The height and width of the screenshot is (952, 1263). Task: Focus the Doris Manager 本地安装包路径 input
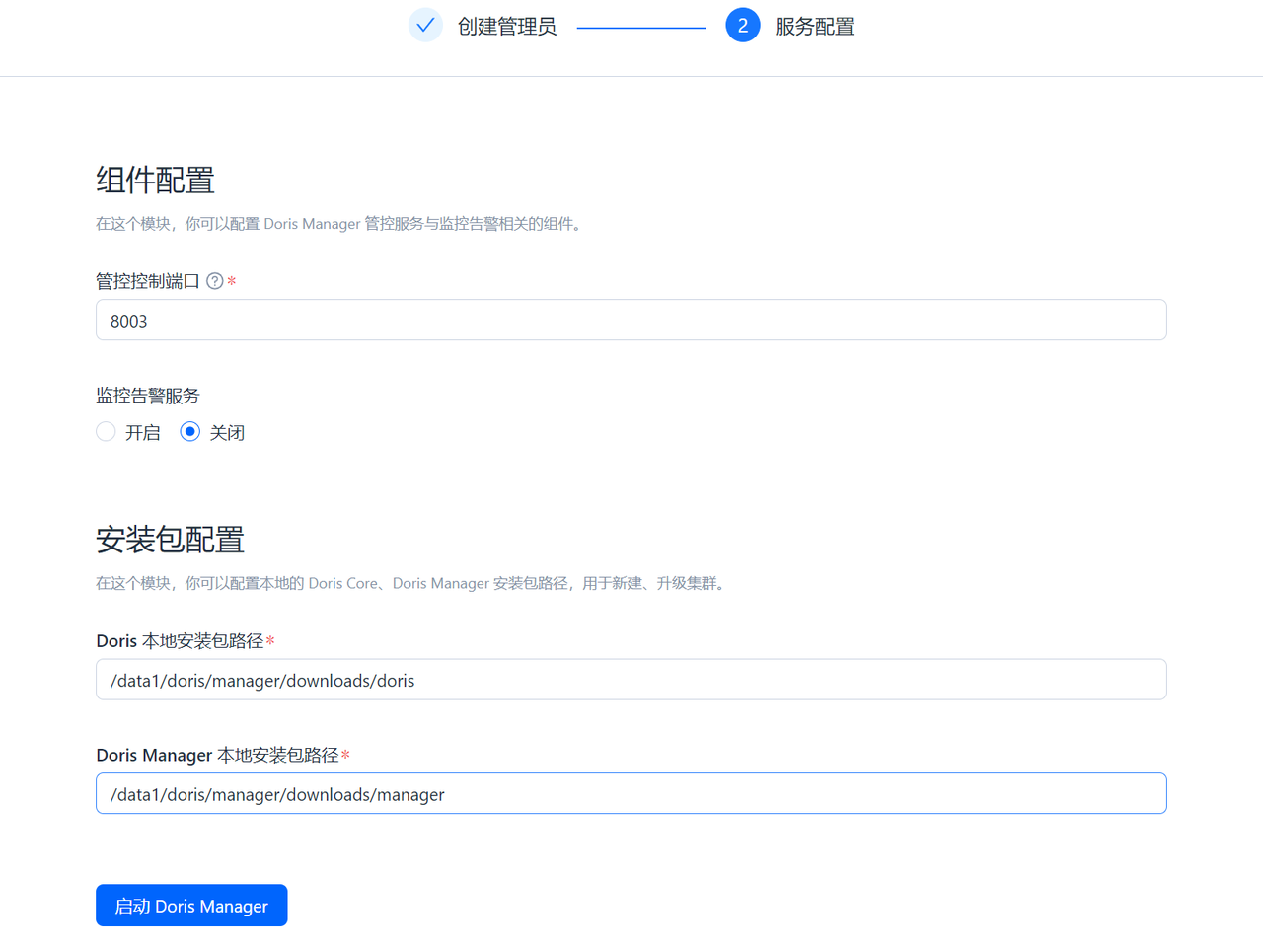[631, 794]
